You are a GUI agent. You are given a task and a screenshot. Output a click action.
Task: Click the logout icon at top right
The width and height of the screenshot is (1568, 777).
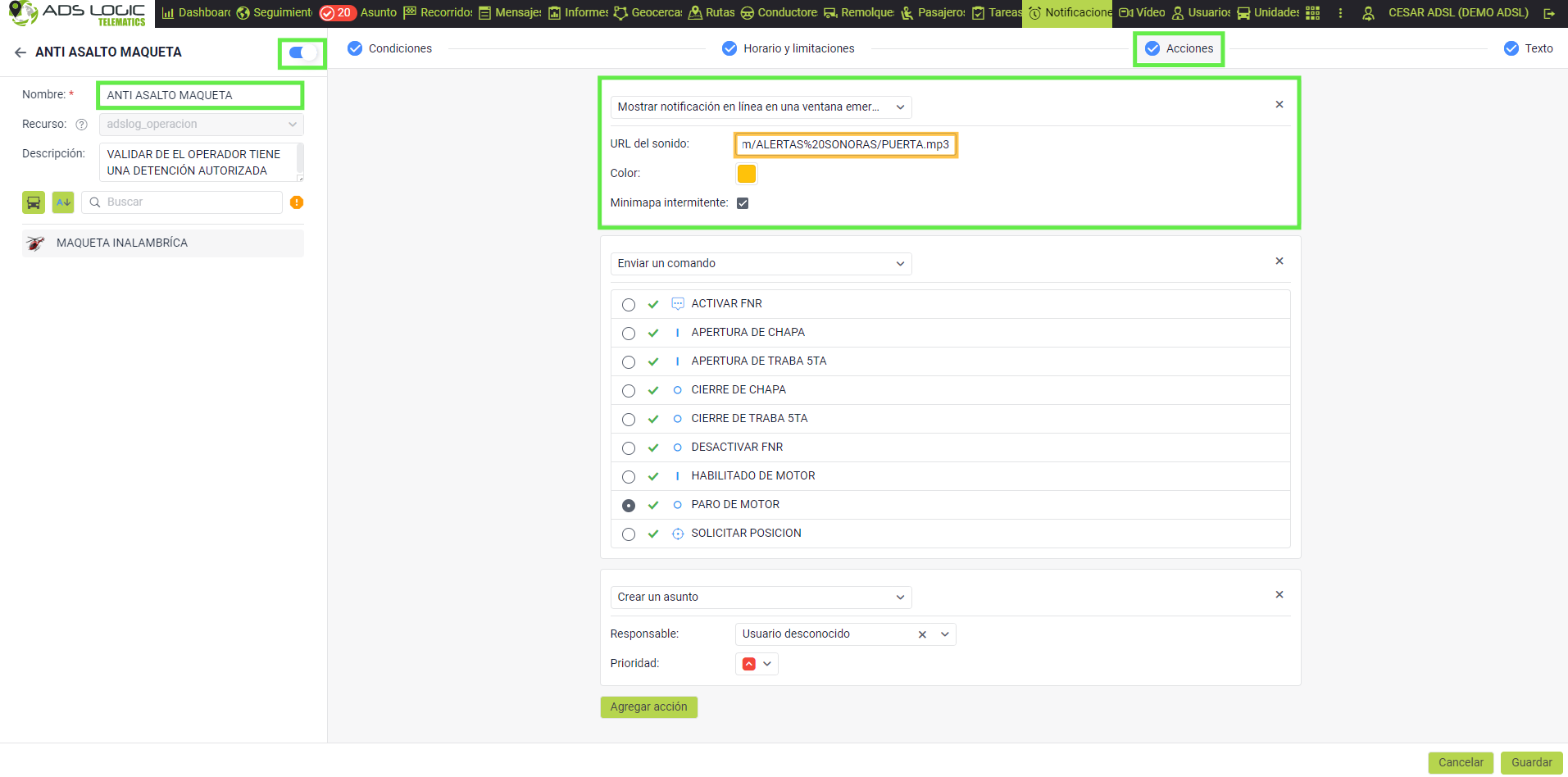coord(1548,13)
